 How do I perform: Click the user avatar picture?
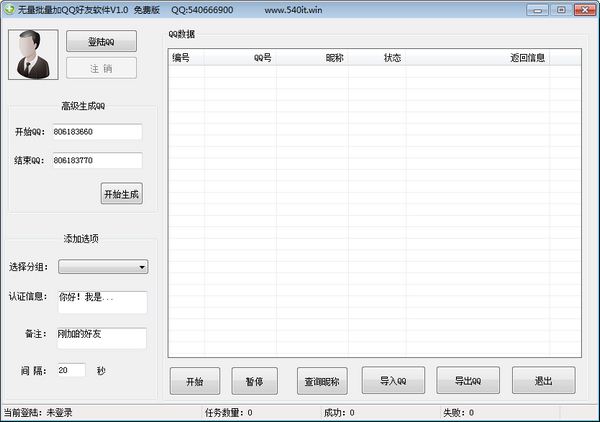[33, 54]
